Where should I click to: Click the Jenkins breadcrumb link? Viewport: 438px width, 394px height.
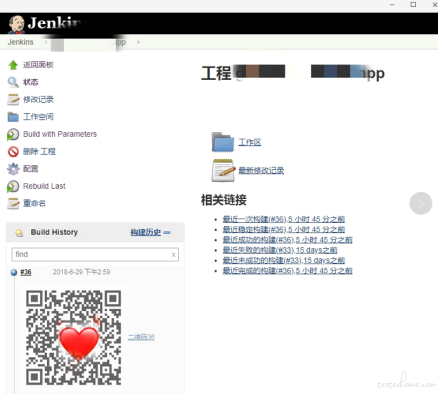tap(20, 42)
